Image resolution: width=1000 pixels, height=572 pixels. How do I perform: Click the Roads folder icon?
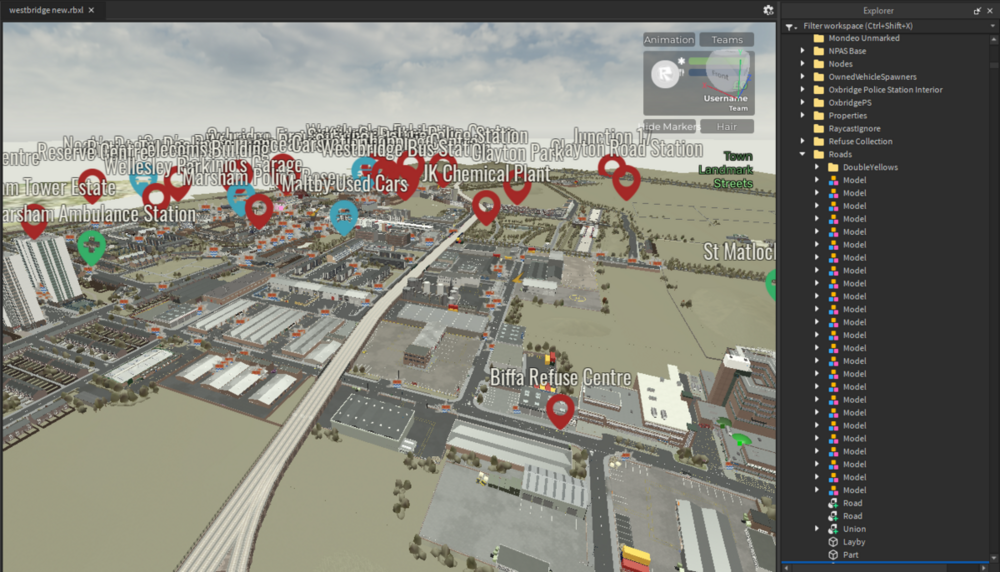tap(819, 154)
